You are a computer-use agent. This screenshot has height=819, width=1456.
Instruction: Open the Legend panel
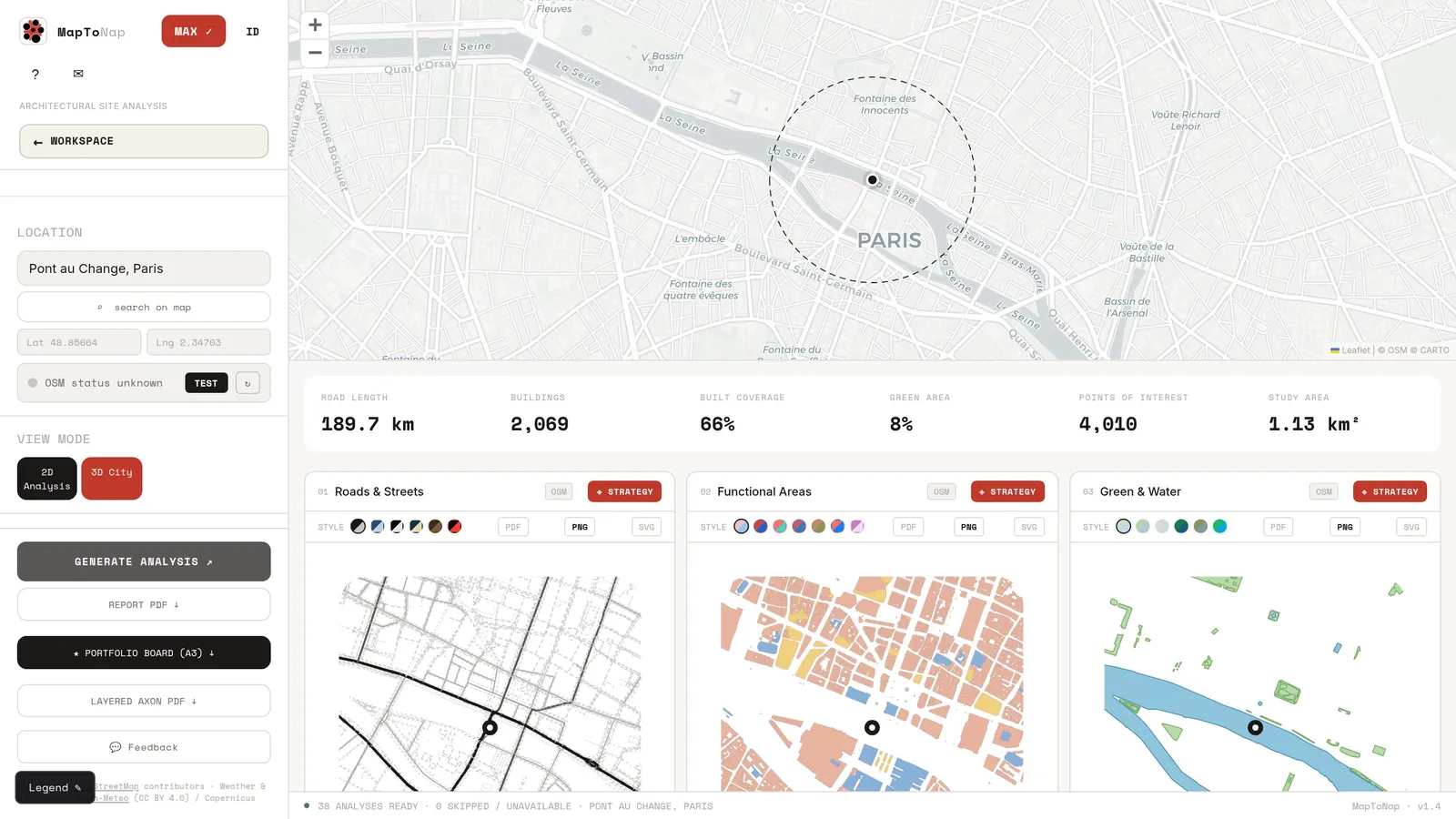coord(55,787)
